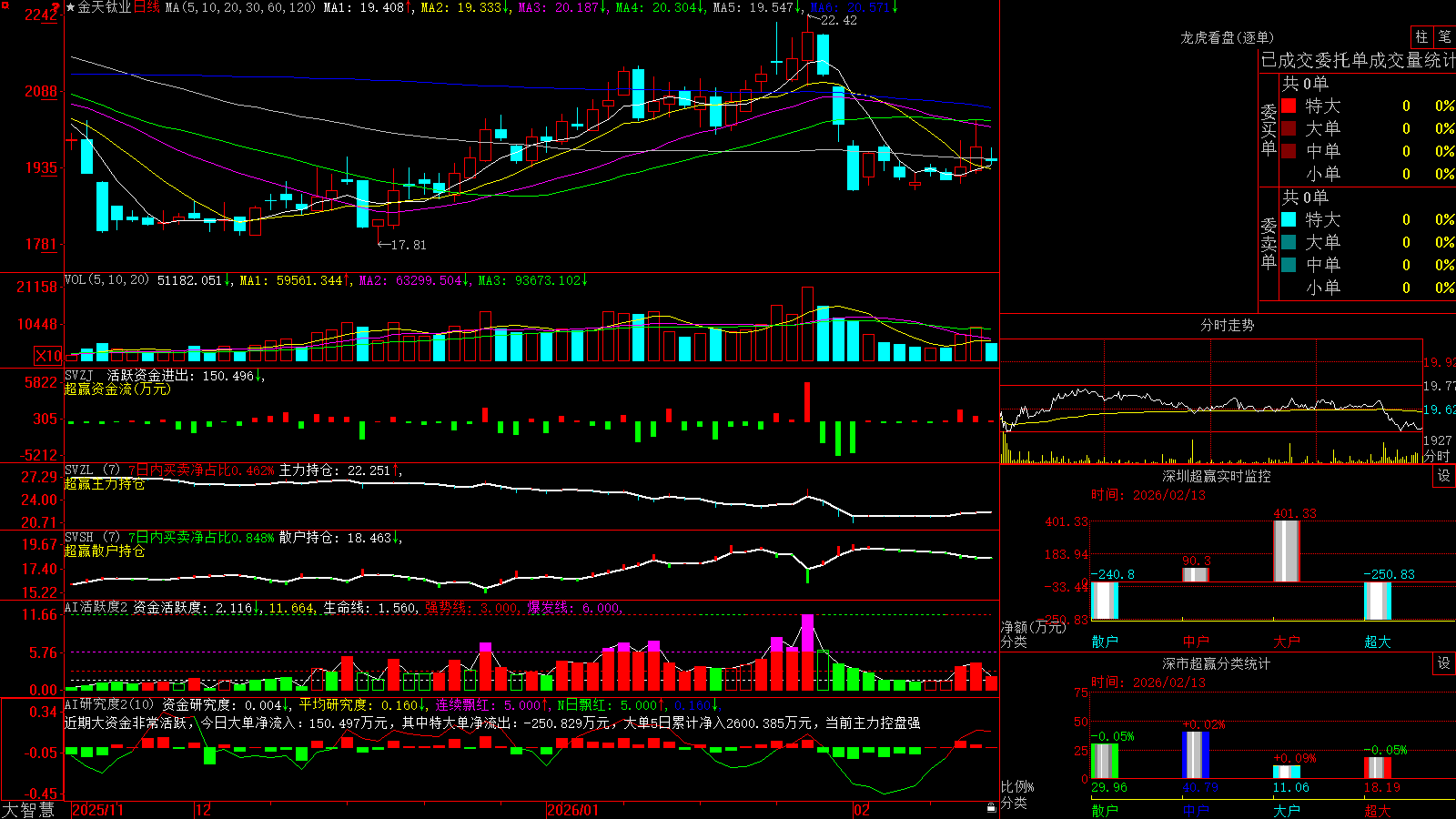Click the 分时走势 panel title

coord(1227,325)
